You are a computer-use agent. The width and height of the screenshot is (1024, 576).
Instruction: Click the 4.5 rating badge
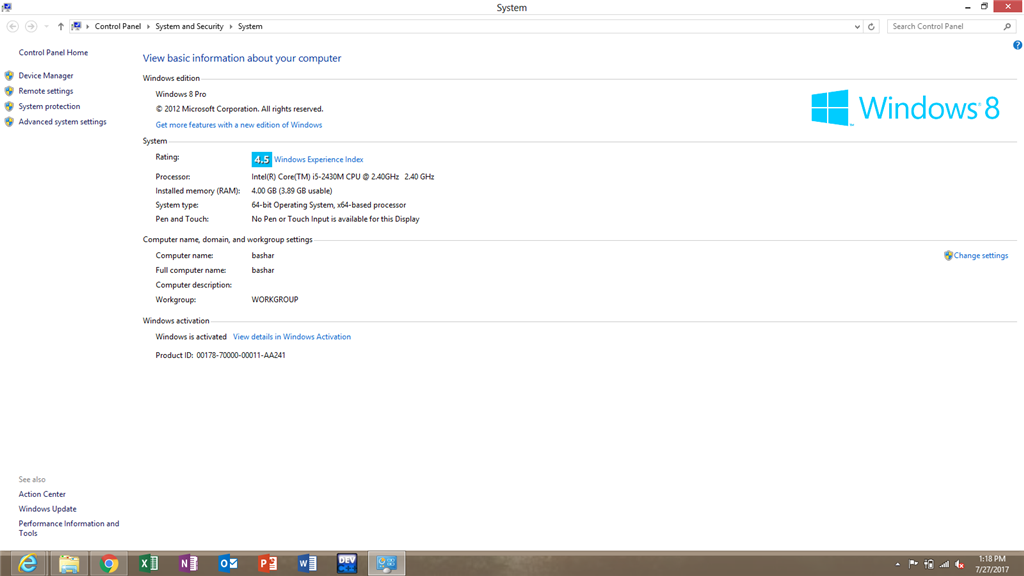261,159
